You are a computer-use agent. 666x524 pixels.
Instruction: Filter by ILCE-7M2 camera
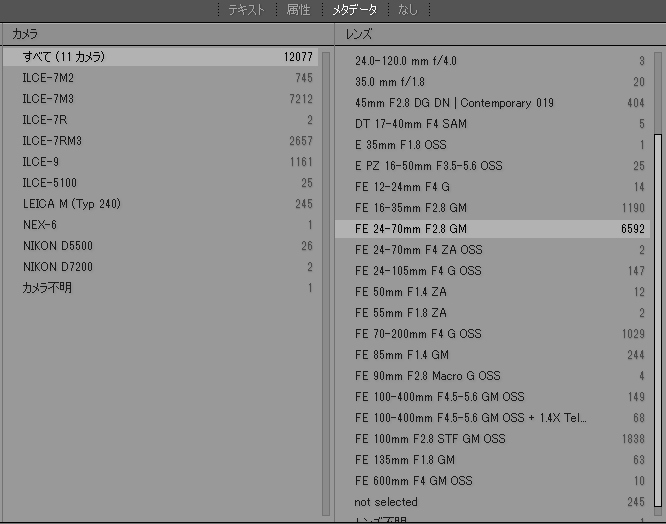(x=161, y=78)
